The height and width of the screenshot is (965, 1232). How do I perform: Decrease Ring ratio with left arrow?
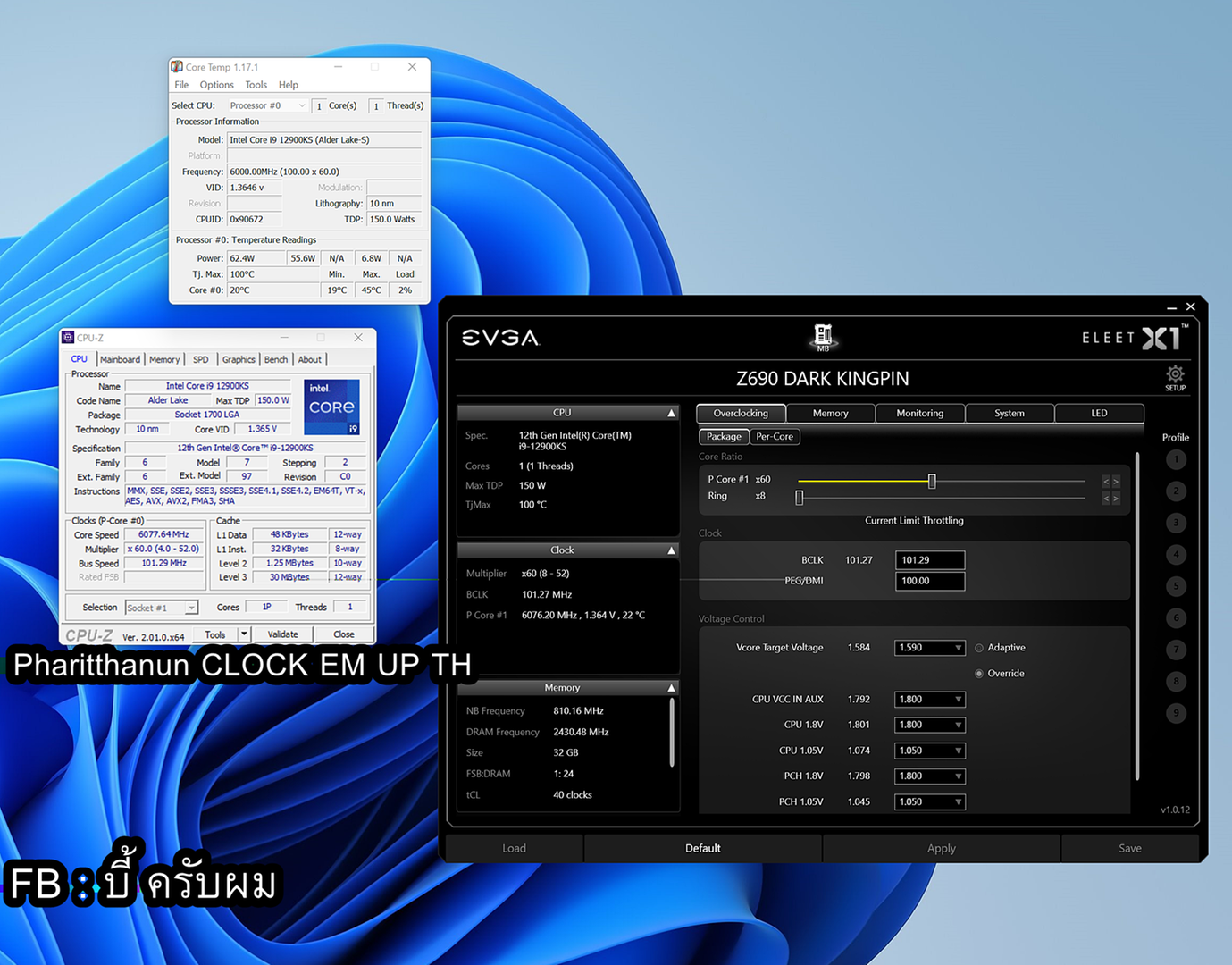tap(1106, 499)
